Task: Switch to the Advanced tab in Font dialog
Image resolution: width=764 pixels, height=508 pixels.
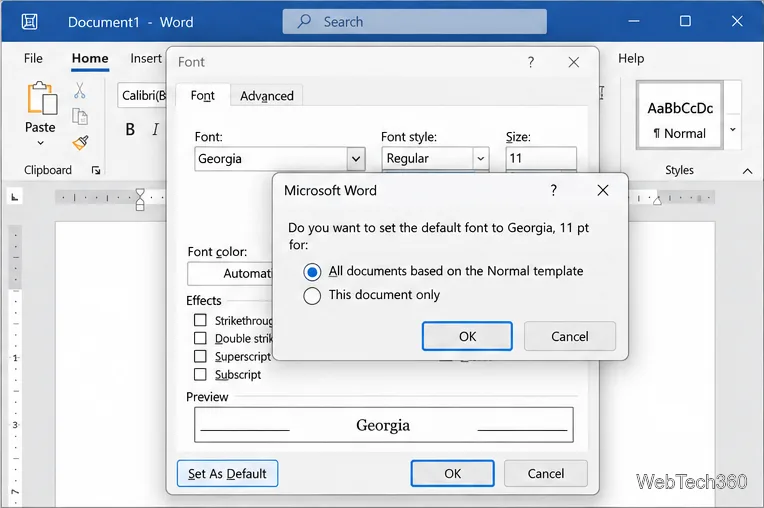Action: pos(267,96)
